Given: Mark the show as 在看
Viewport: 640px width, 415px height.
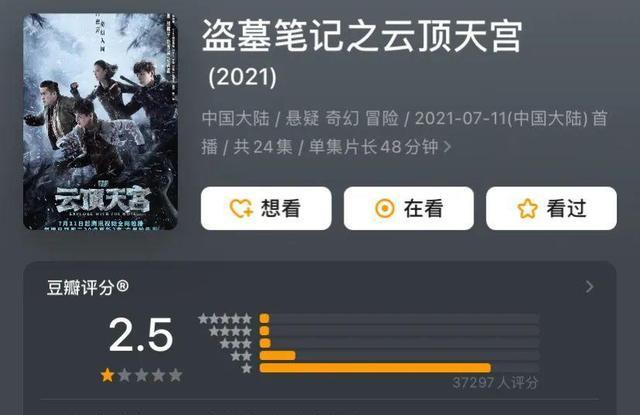Looking at the screenshot, I should tap(409, 208).
